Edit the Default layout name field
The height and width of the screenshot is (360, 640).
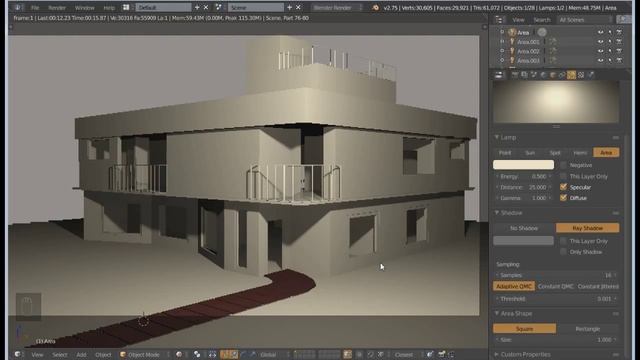(163, 7)
